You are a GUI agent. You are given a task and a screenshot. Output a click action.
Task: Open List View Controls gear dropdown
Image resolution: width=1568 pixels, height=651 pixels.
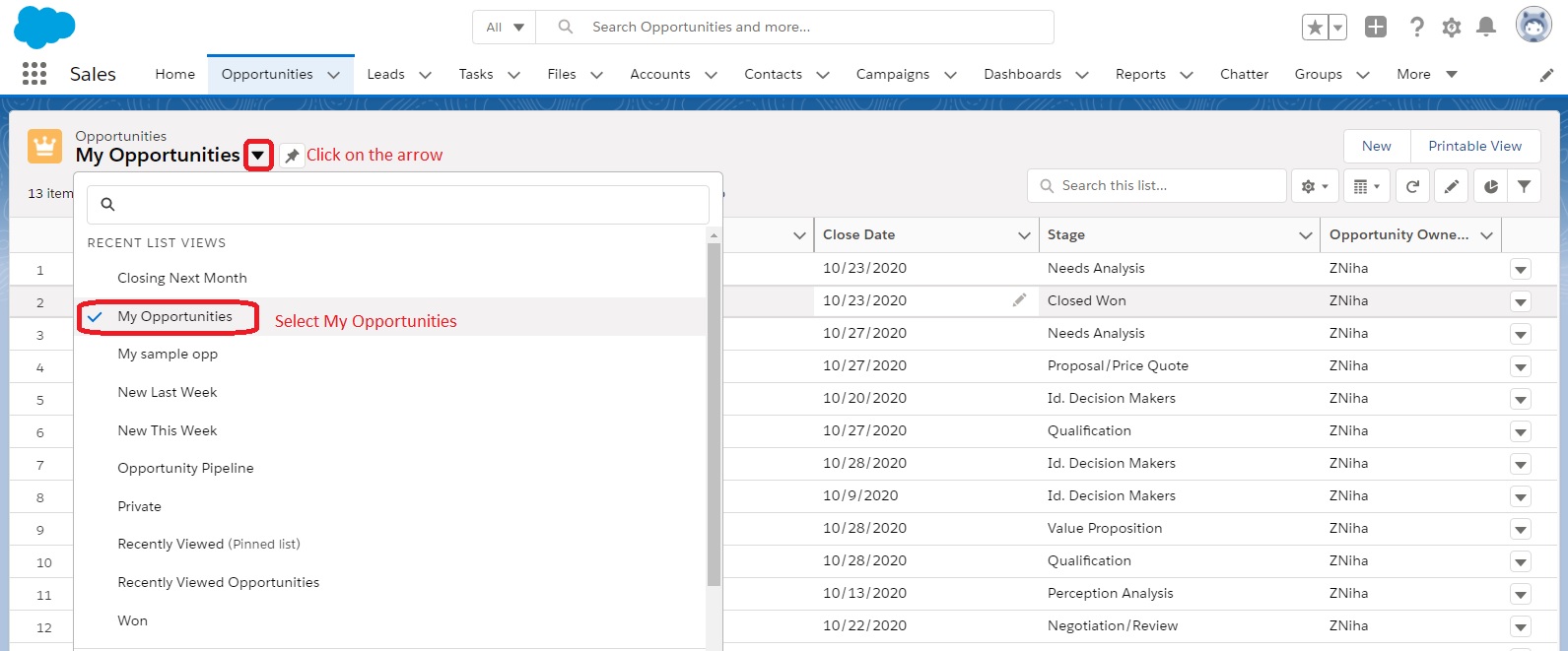click(1315, 186)
